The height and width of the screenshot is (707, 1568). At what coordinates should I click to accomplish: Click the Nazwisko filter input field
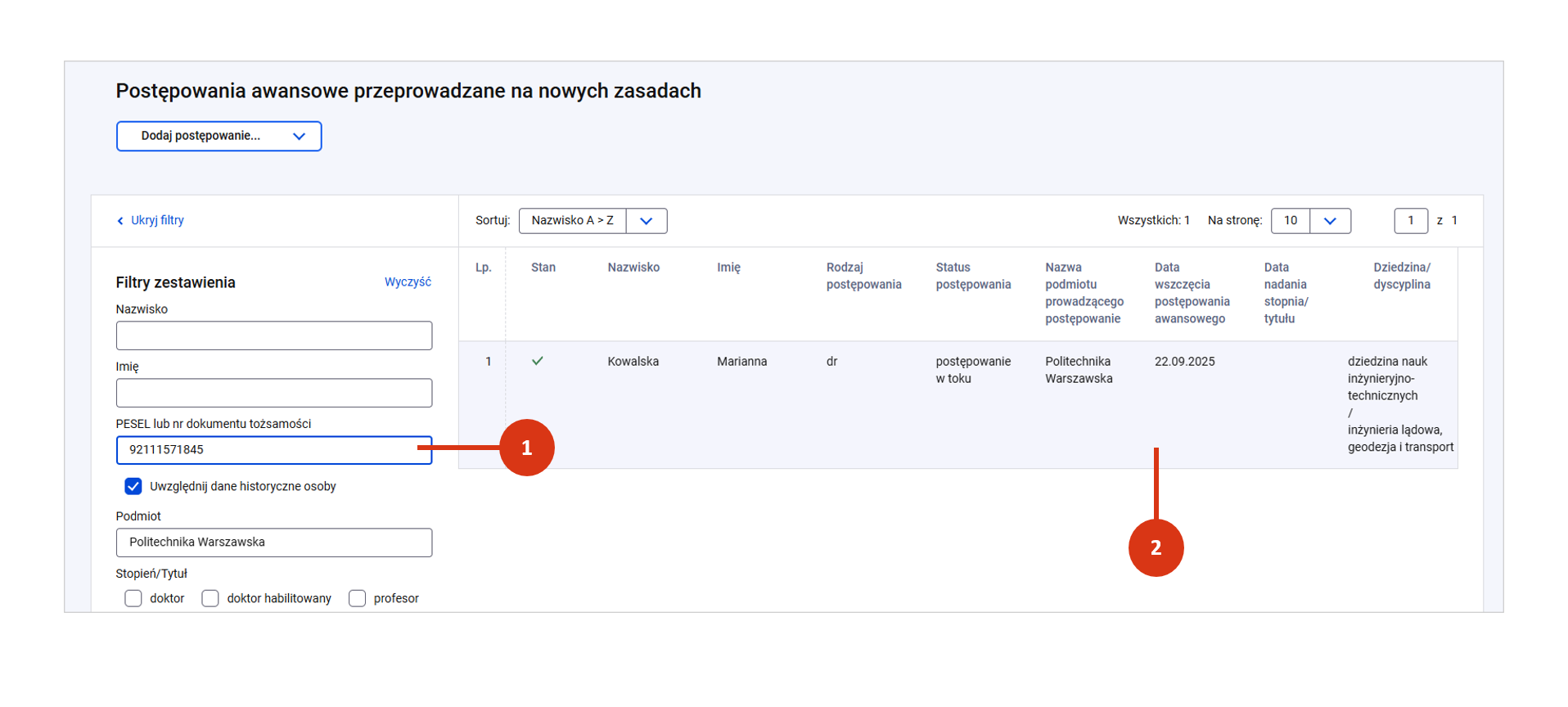[273, 335]
